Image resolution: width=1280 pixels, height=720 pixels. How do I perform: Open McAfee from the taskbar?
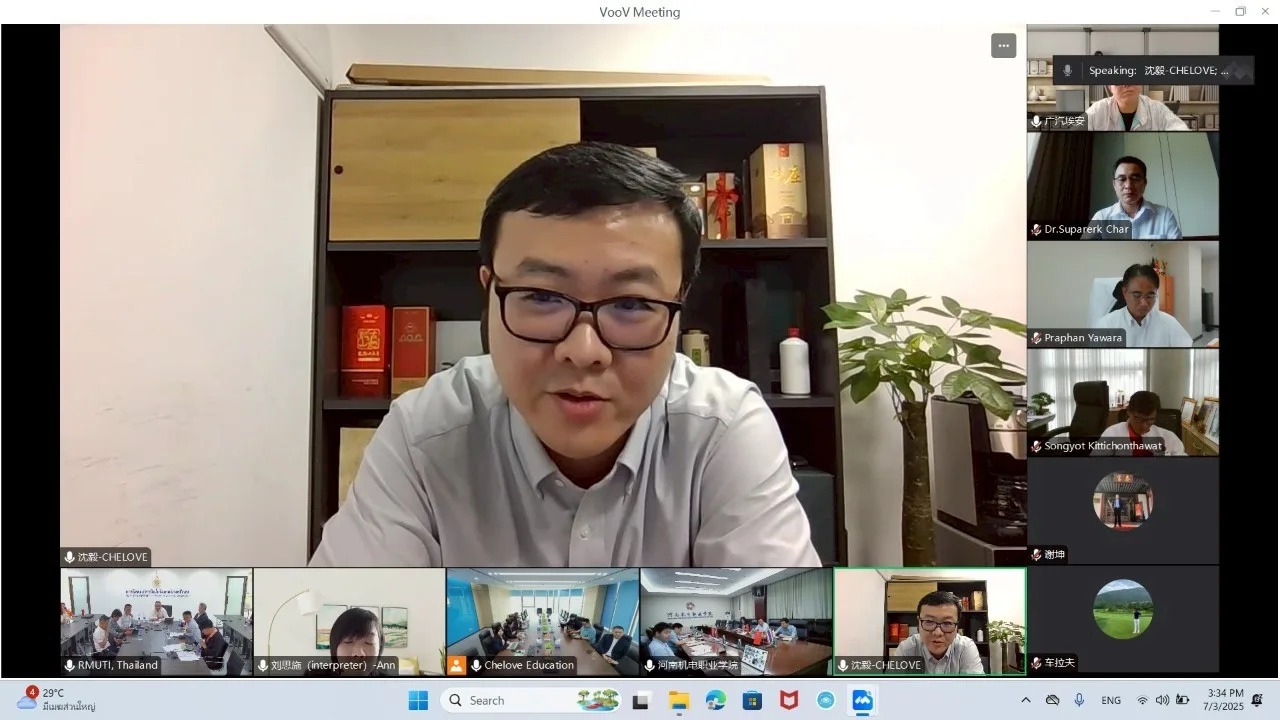click(789, 700)
